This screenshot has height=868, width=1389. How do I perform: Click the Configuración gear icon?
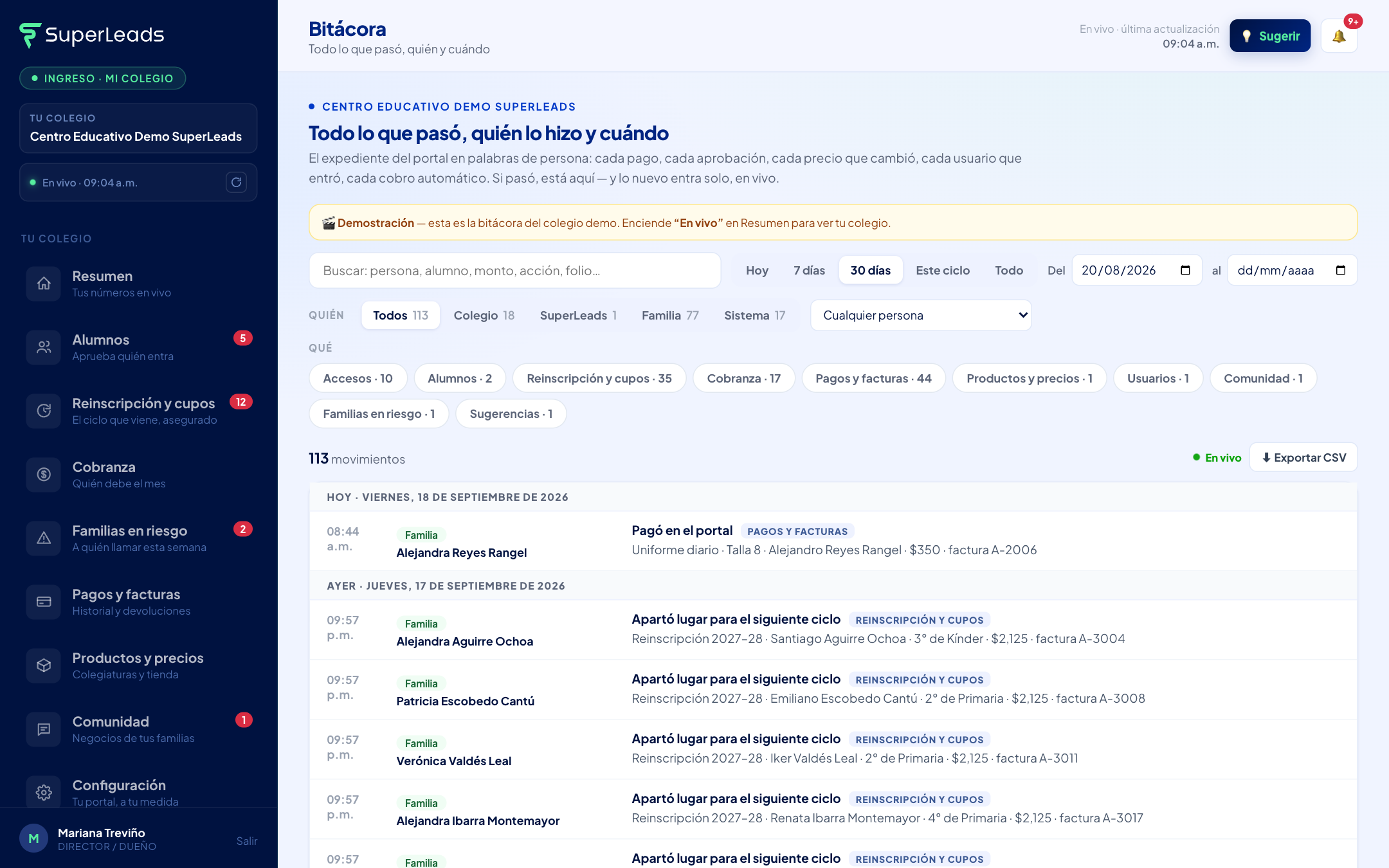[44, 793]
